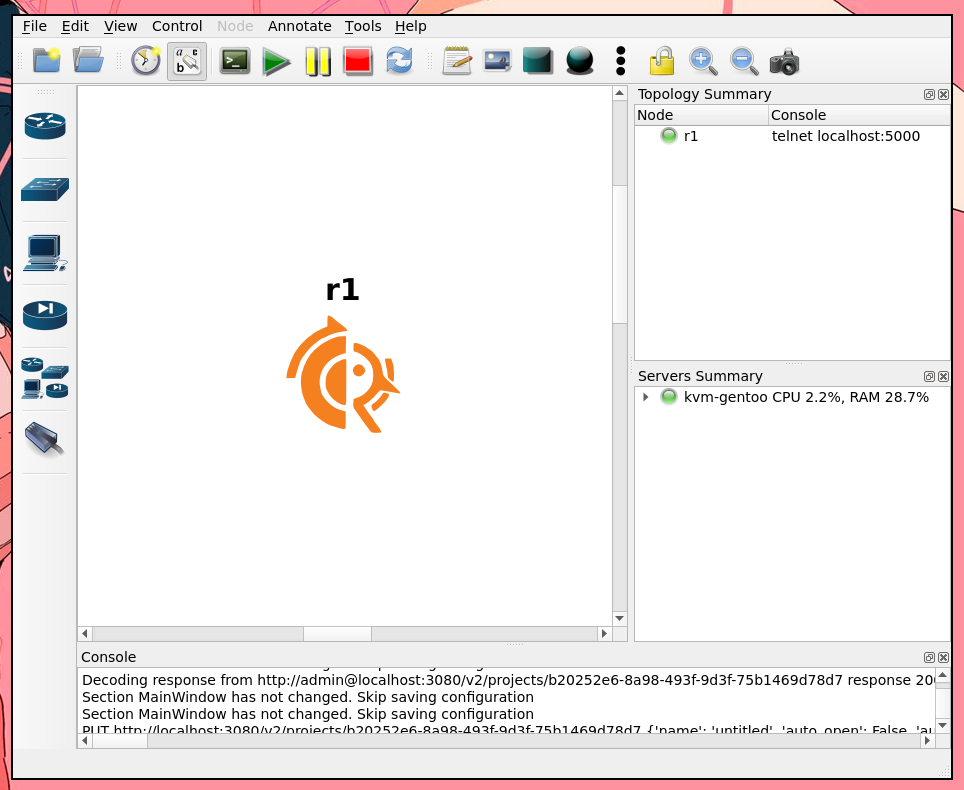
Task: Open console to all devices
Action: pyautogui.click(x=235, y=61)
